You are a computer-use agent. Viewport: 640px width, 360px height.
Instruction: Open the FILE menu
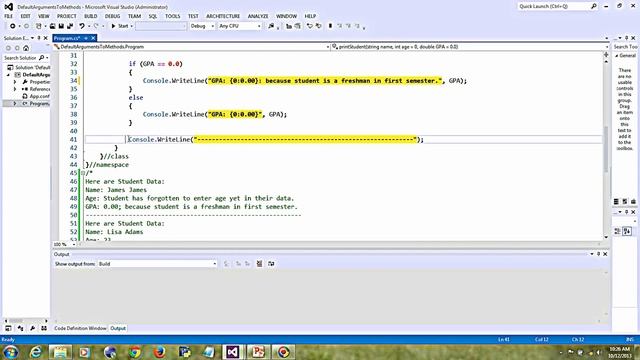coord(9,16)
